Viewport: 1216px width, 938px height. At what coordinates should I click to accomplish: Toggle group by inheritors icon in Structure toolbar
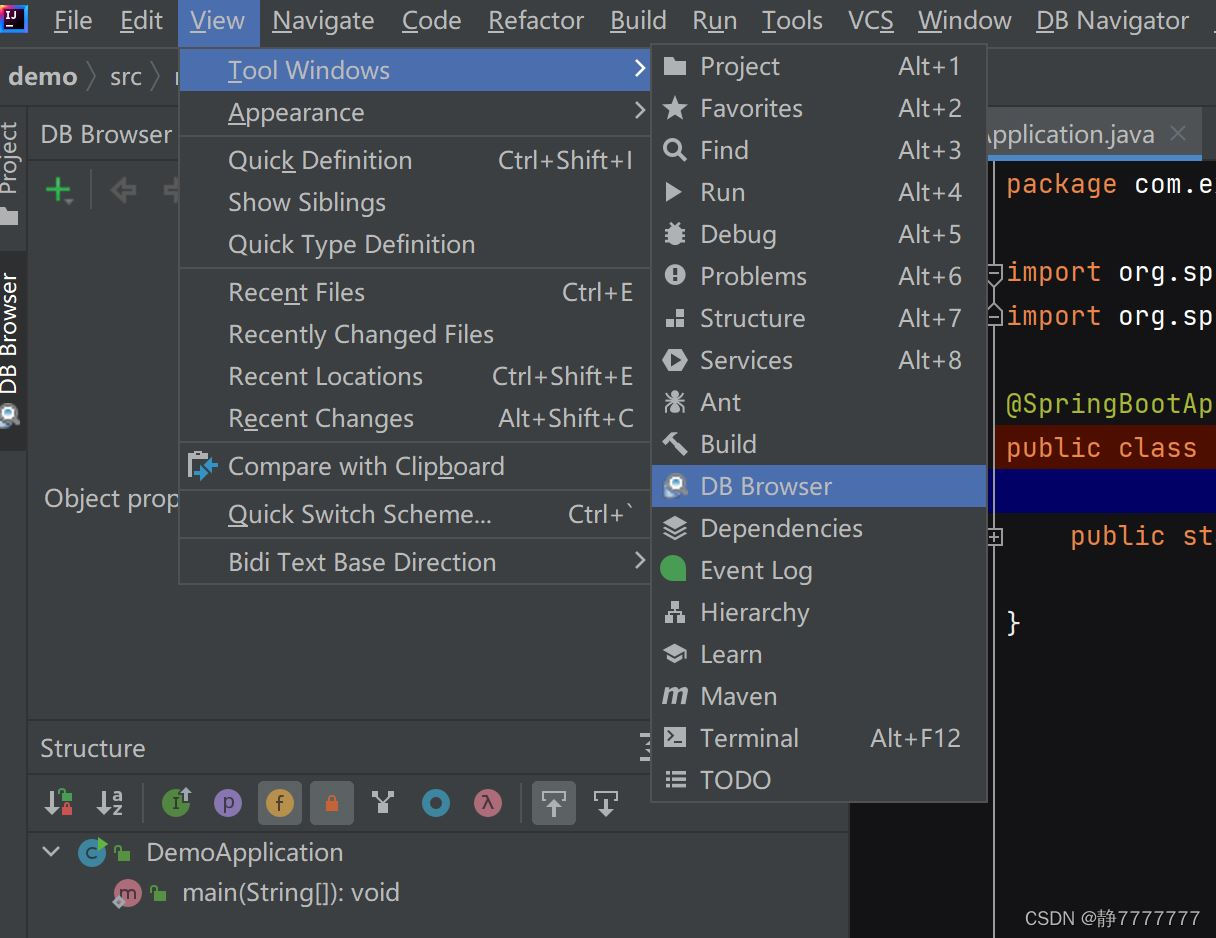pos(383,803)
